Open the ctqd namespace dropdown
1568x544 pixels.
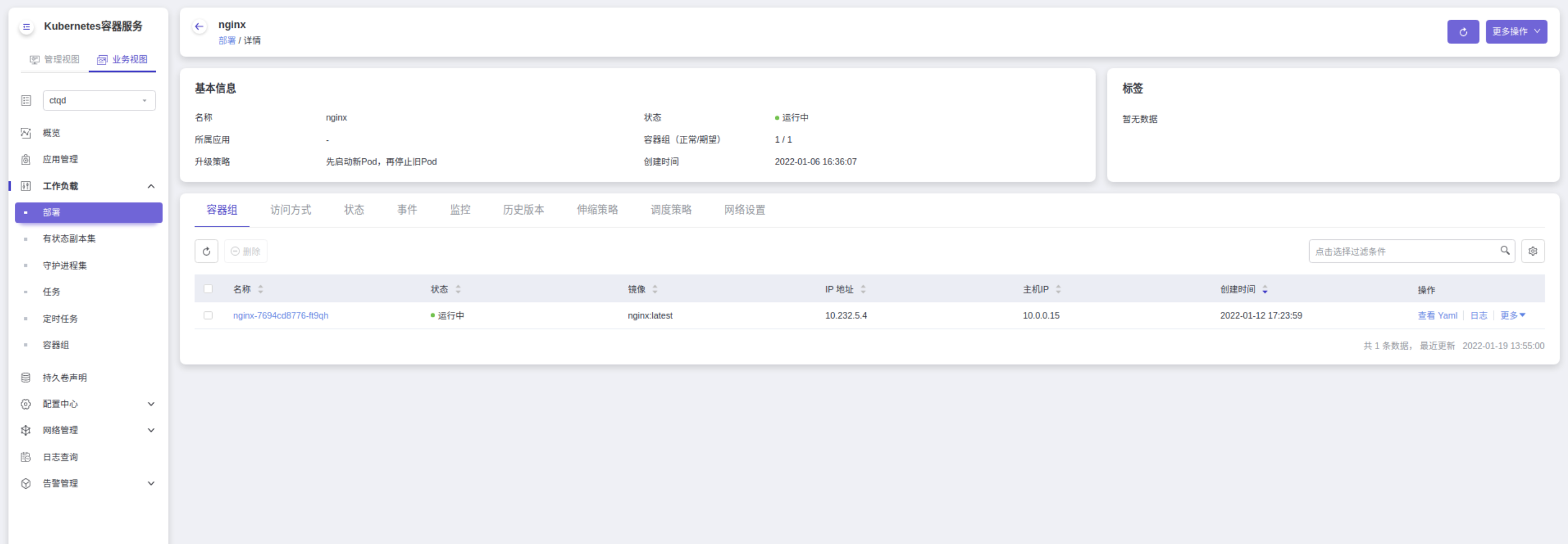(98, 100)
